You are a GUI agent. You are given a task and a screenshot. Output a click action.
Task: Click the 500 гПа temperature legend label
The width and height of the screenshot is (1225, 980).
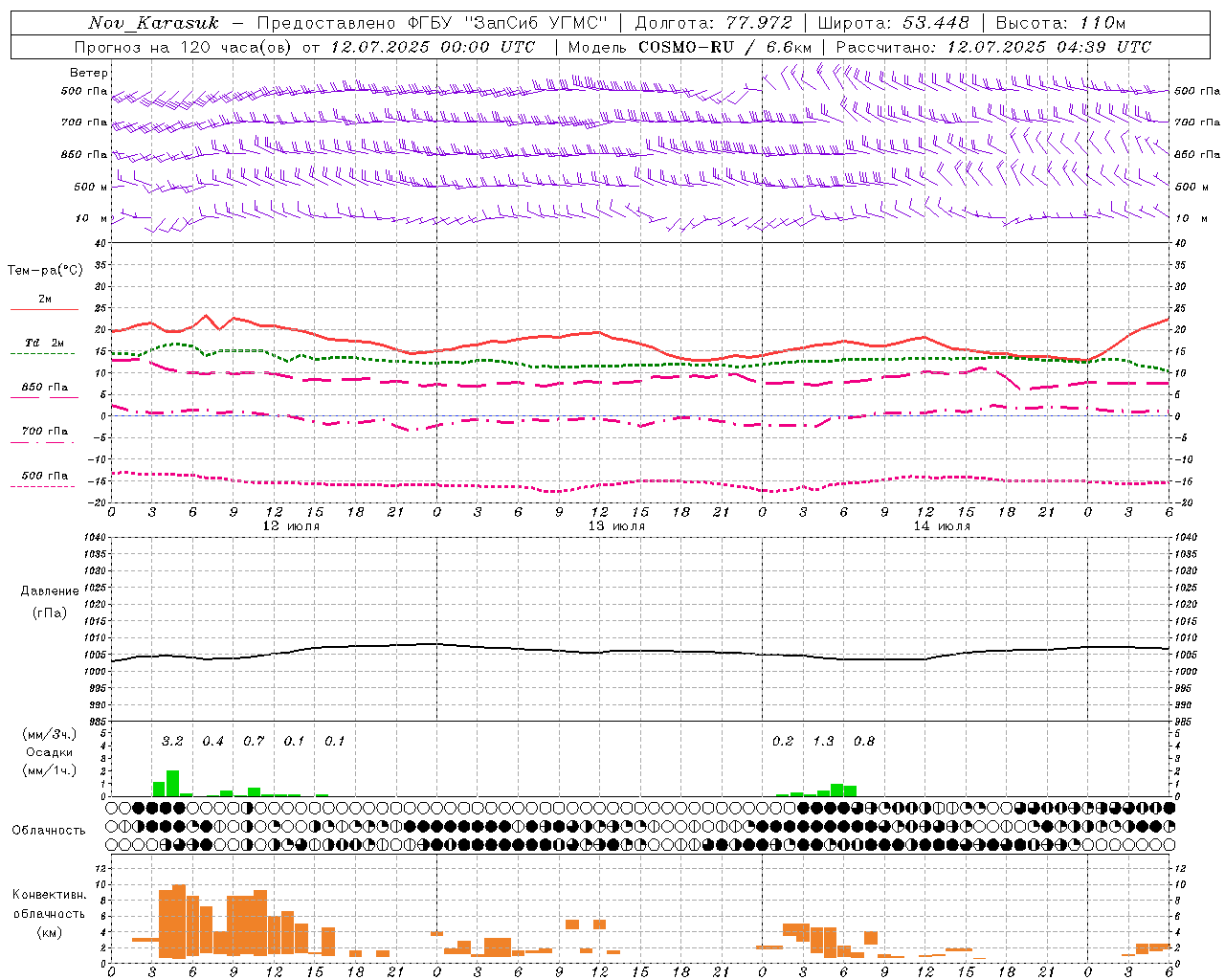(45, 476)
